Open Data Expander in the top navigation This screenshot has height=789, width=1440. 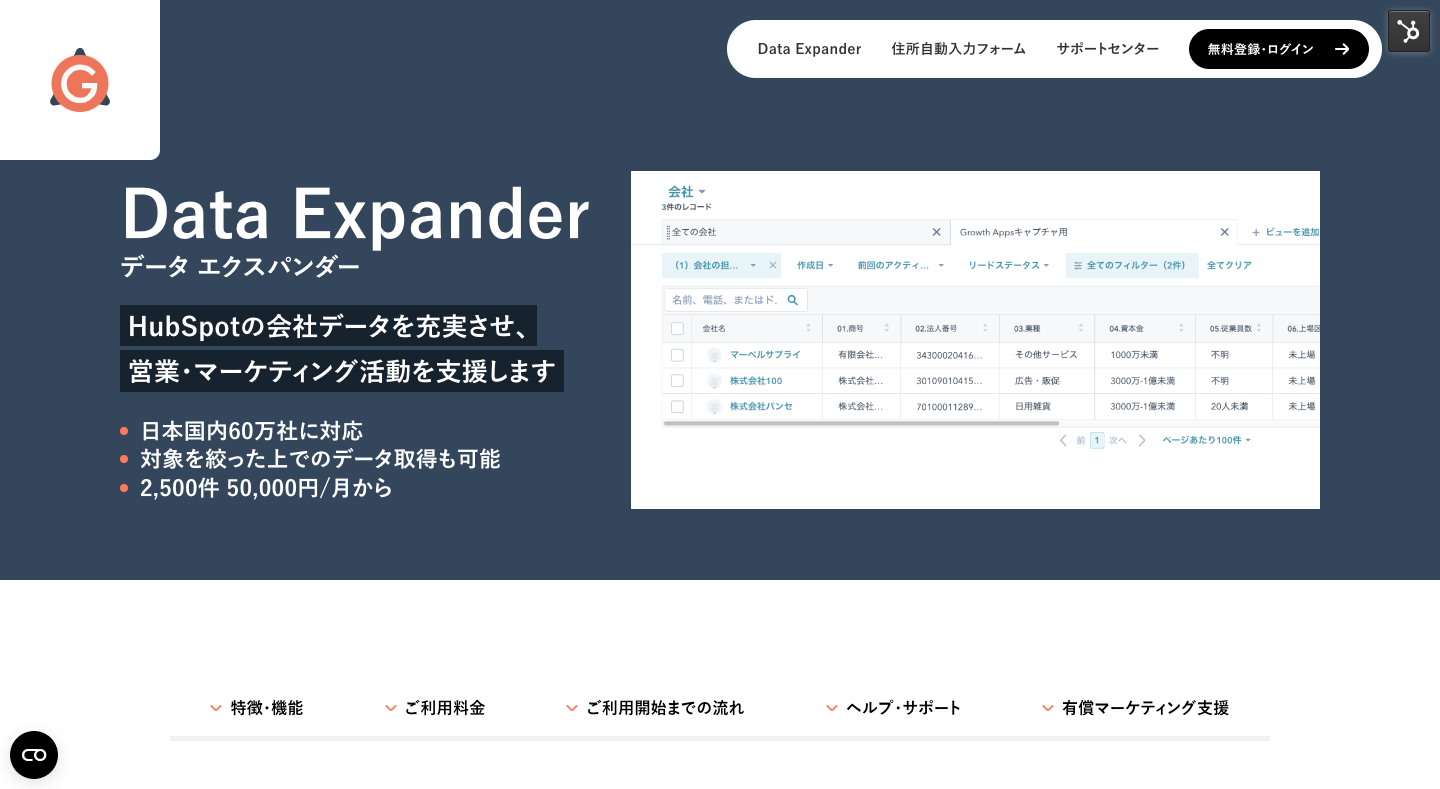(x=809, y=49)
